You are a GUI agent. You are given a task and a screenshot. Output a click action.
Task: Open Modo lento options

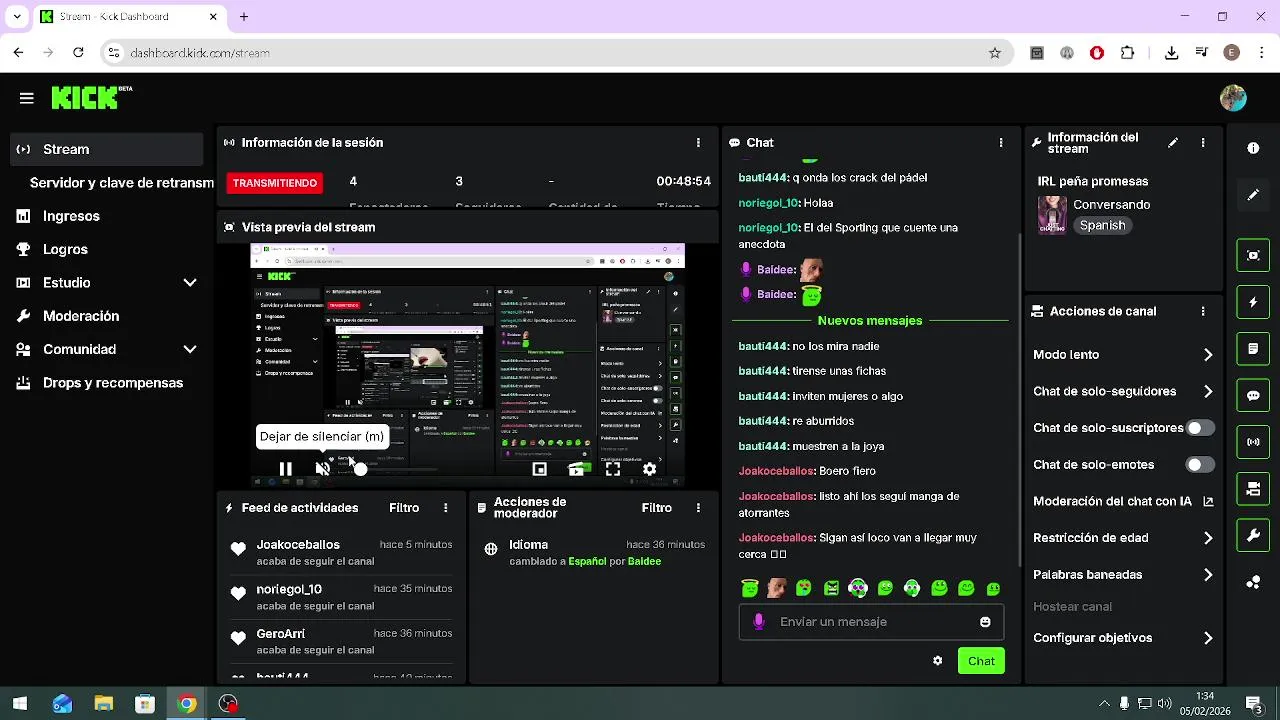coord(1122,355)
